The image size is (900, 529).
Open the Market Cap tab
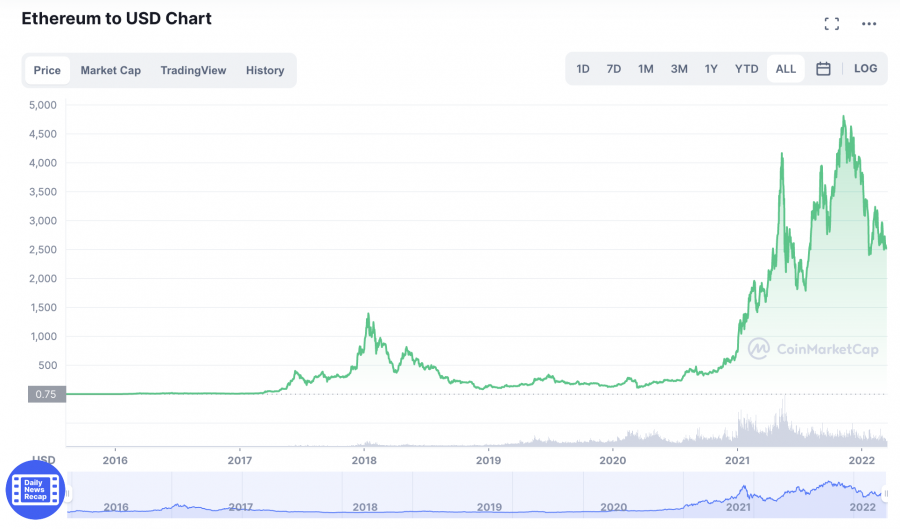tap(110, 70)
